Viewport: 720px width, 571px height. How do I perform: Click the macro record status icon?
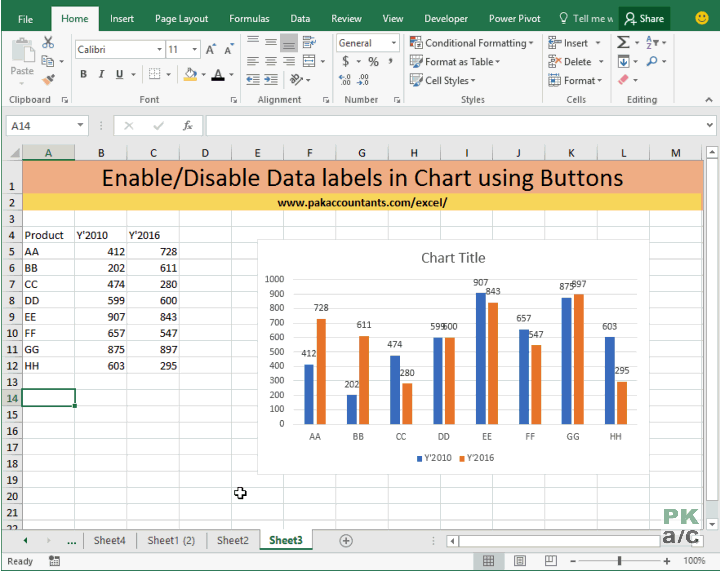(54, 560)
